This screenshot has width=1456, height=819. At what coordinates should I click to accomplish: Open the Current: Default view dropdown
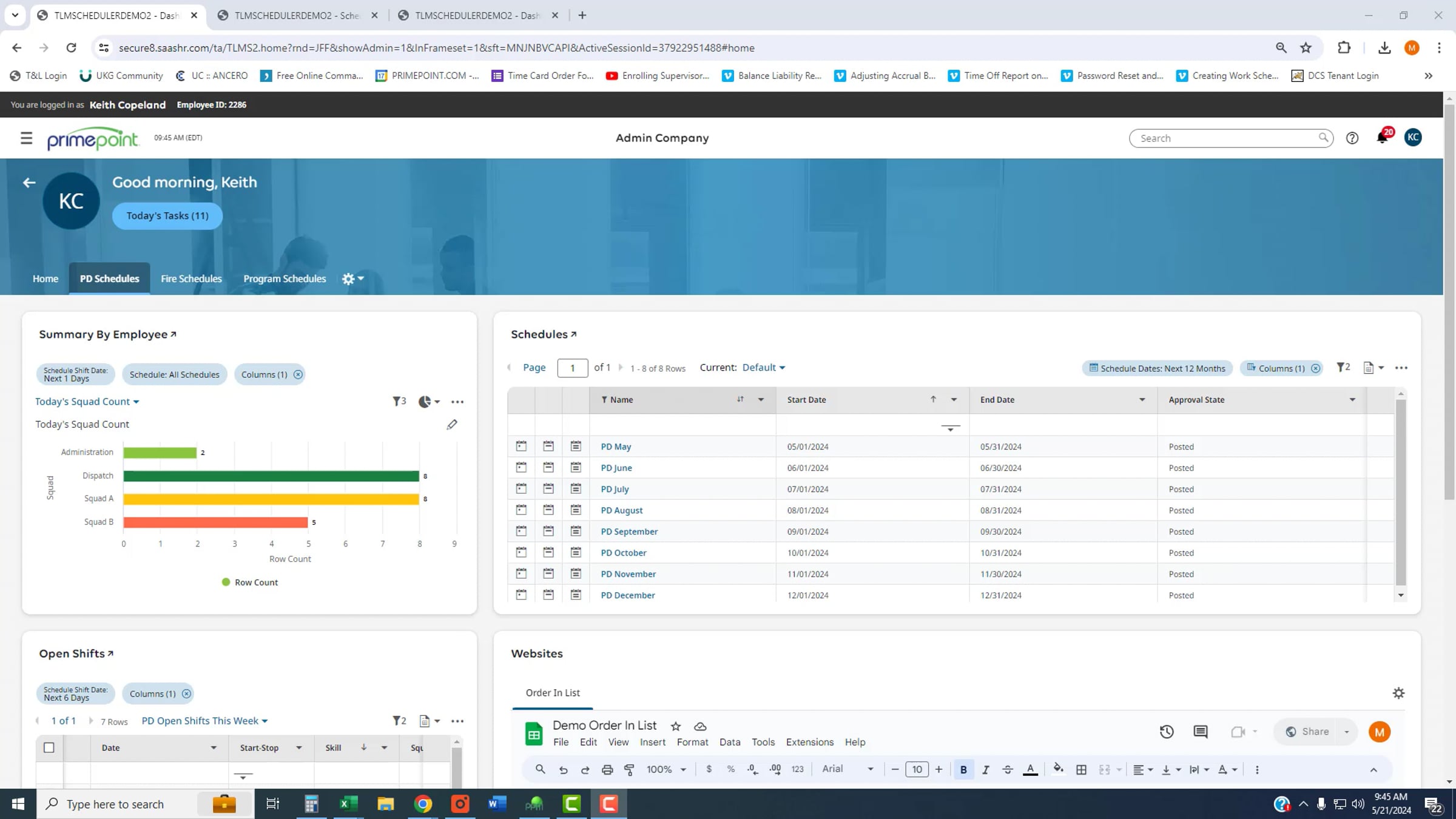(763, 368)
